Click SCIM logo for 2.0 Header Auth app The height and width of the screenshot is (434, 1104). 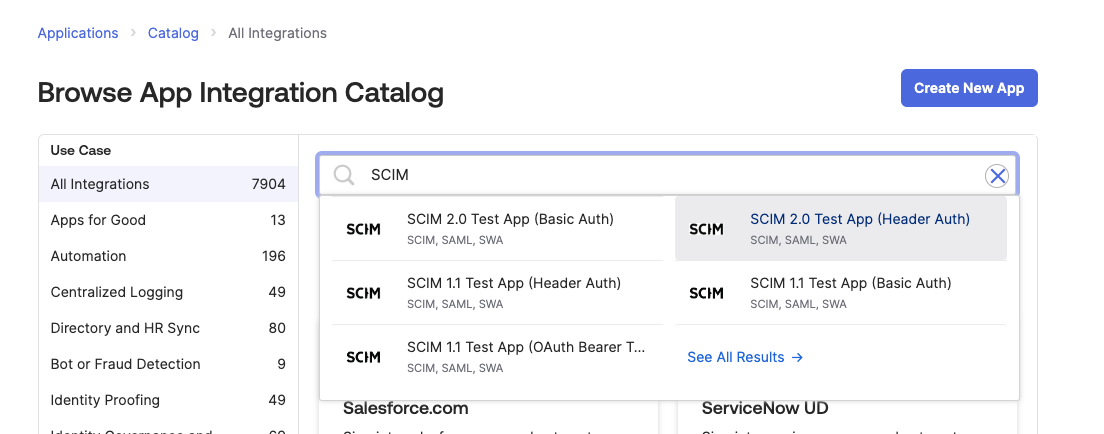tap(706, 229)
